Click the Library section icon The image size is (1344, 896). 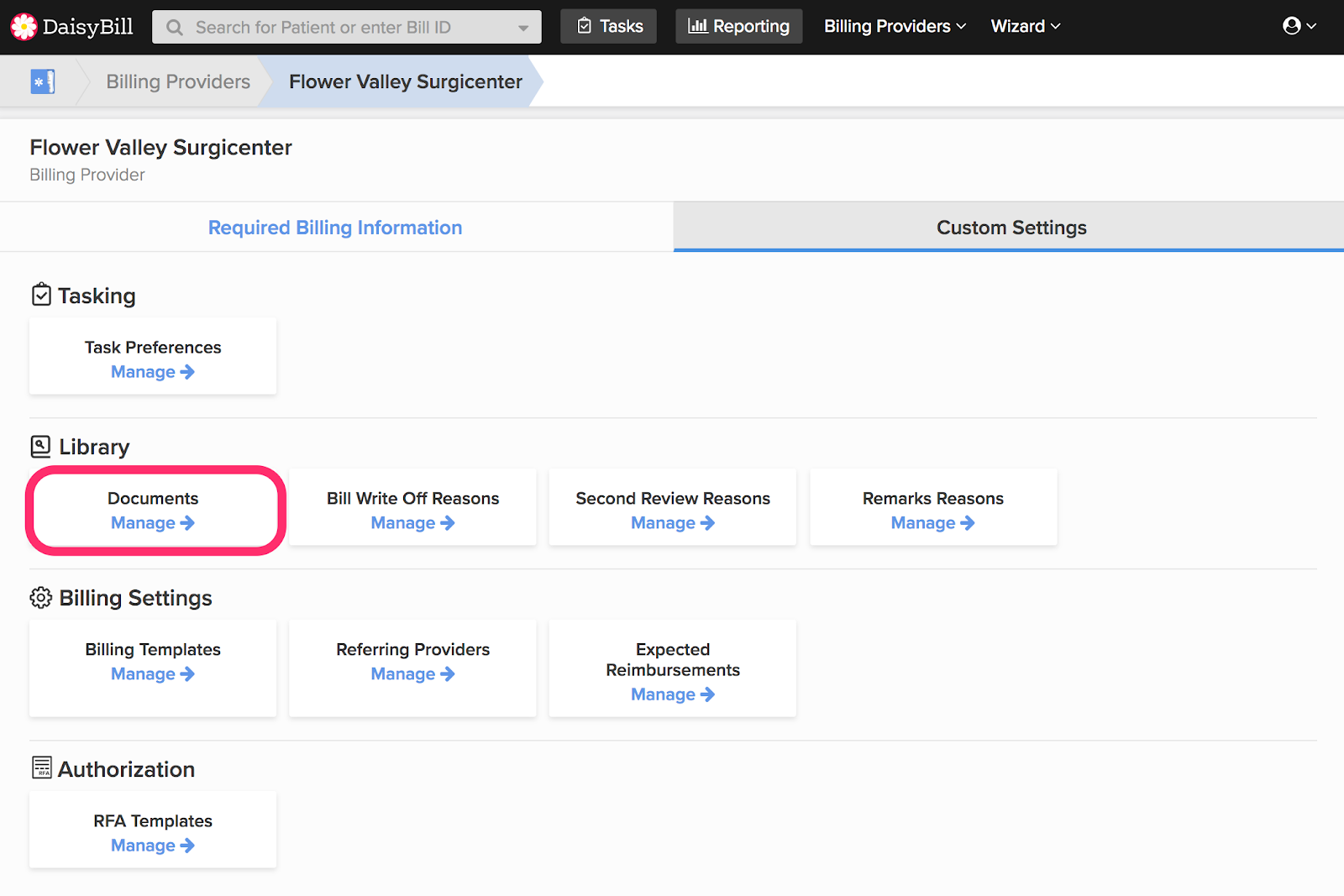coord(40,446)
